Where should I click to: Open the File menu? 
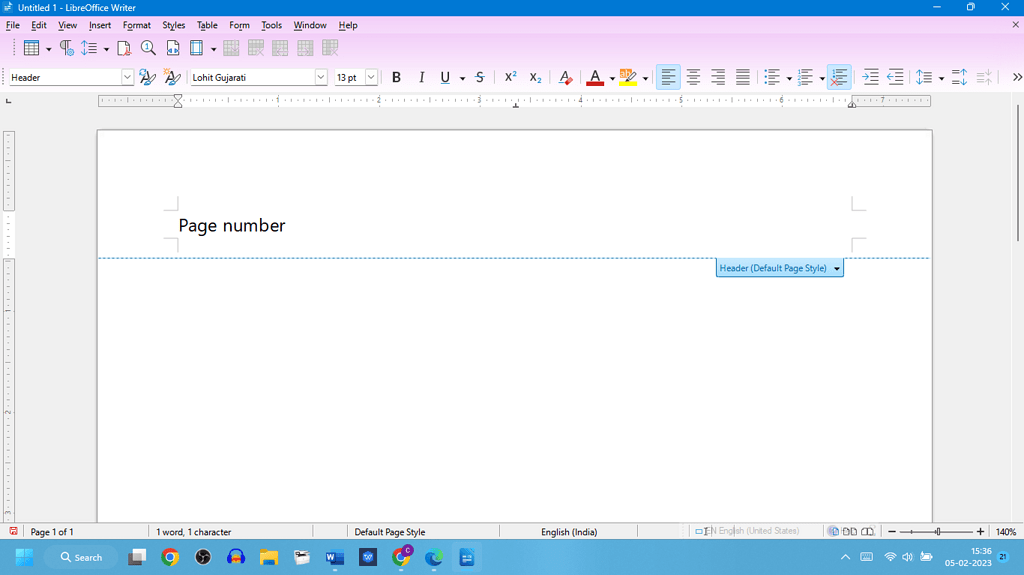coord(12,25)
